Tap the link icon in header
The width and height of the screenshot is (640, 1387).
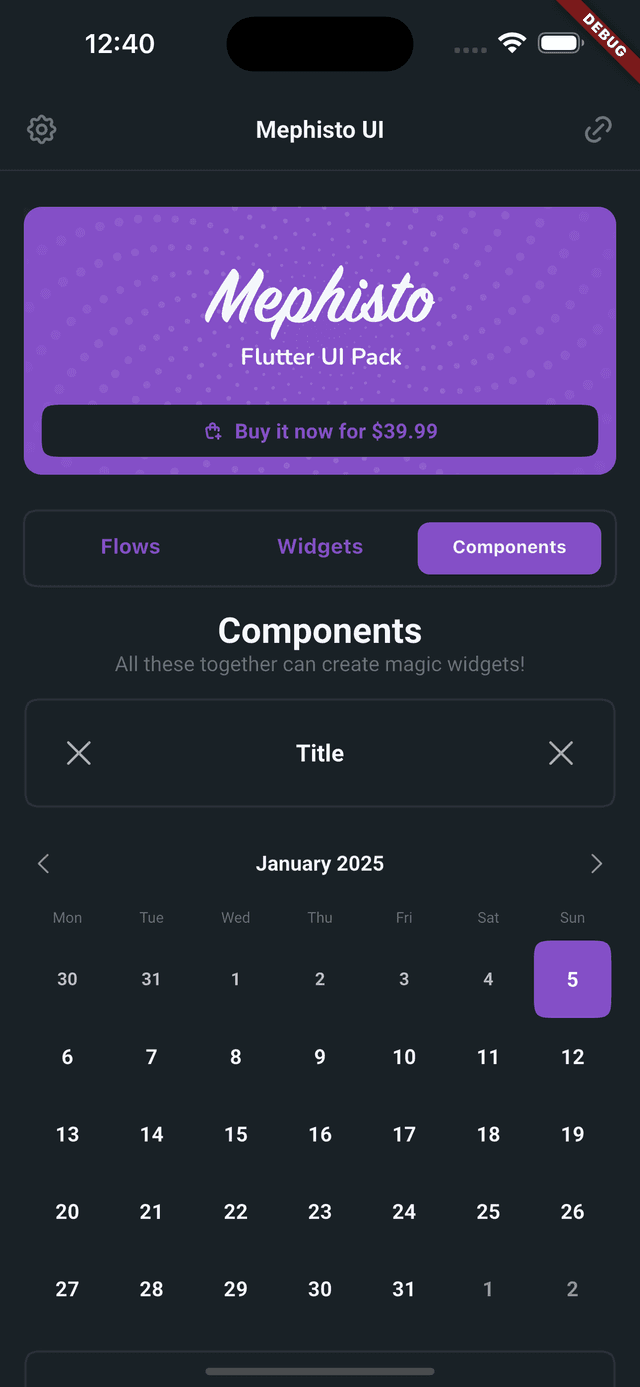598,130
